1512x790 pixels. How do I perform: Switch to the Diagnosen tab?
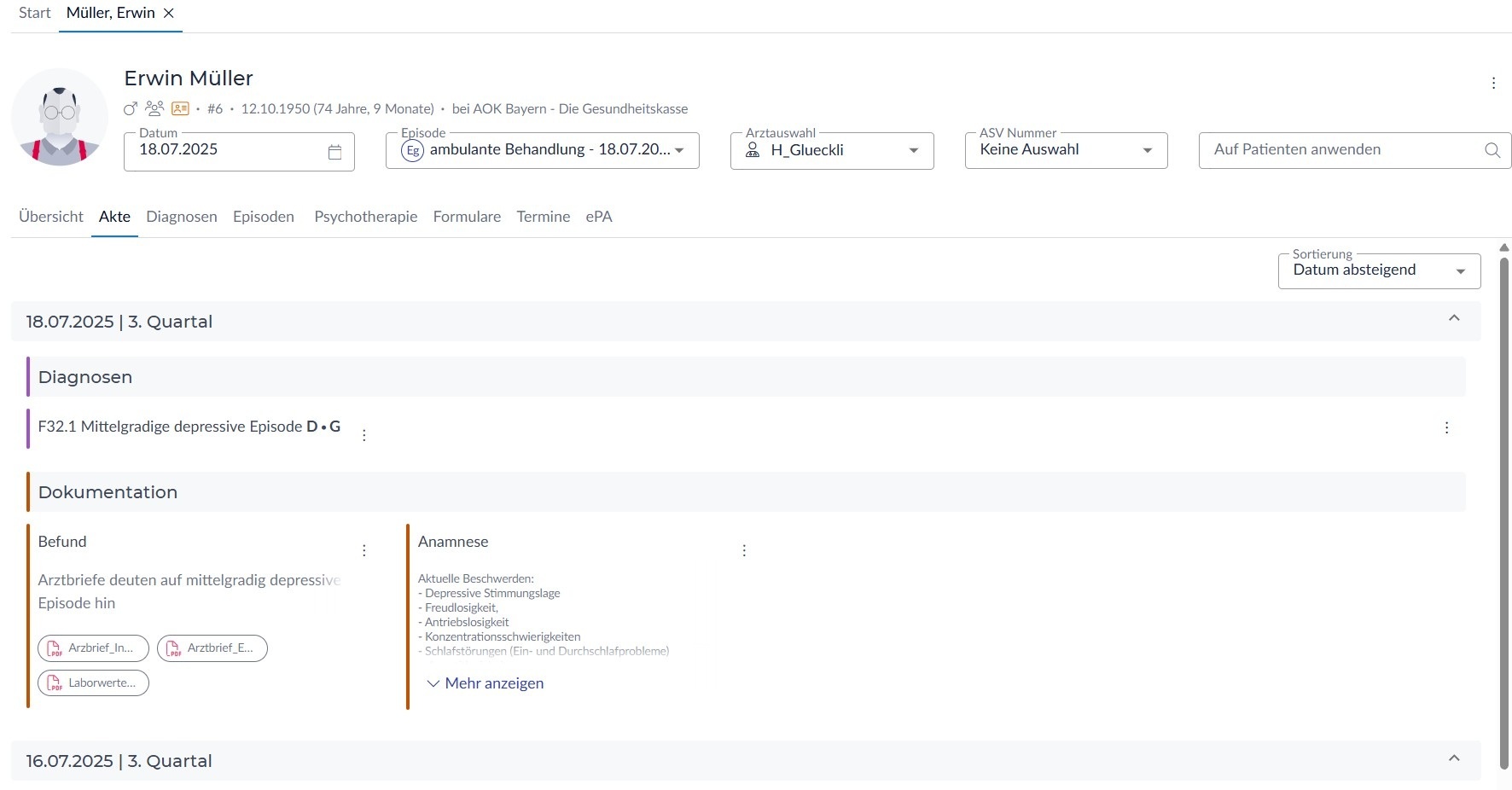[x=182, y=217]
